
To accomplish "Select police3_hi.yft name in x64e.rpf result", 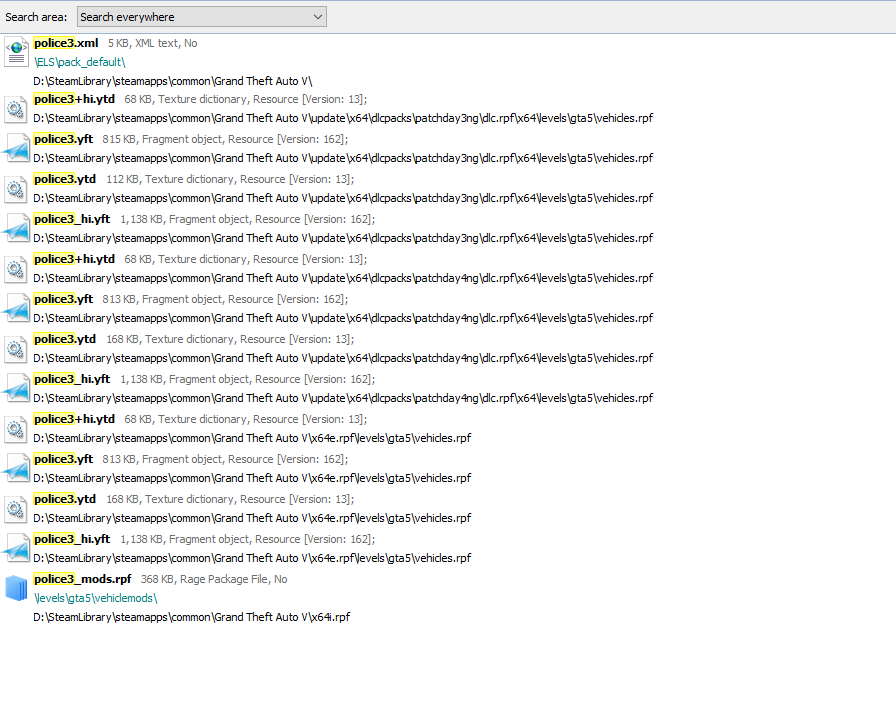I will (72, 539).
